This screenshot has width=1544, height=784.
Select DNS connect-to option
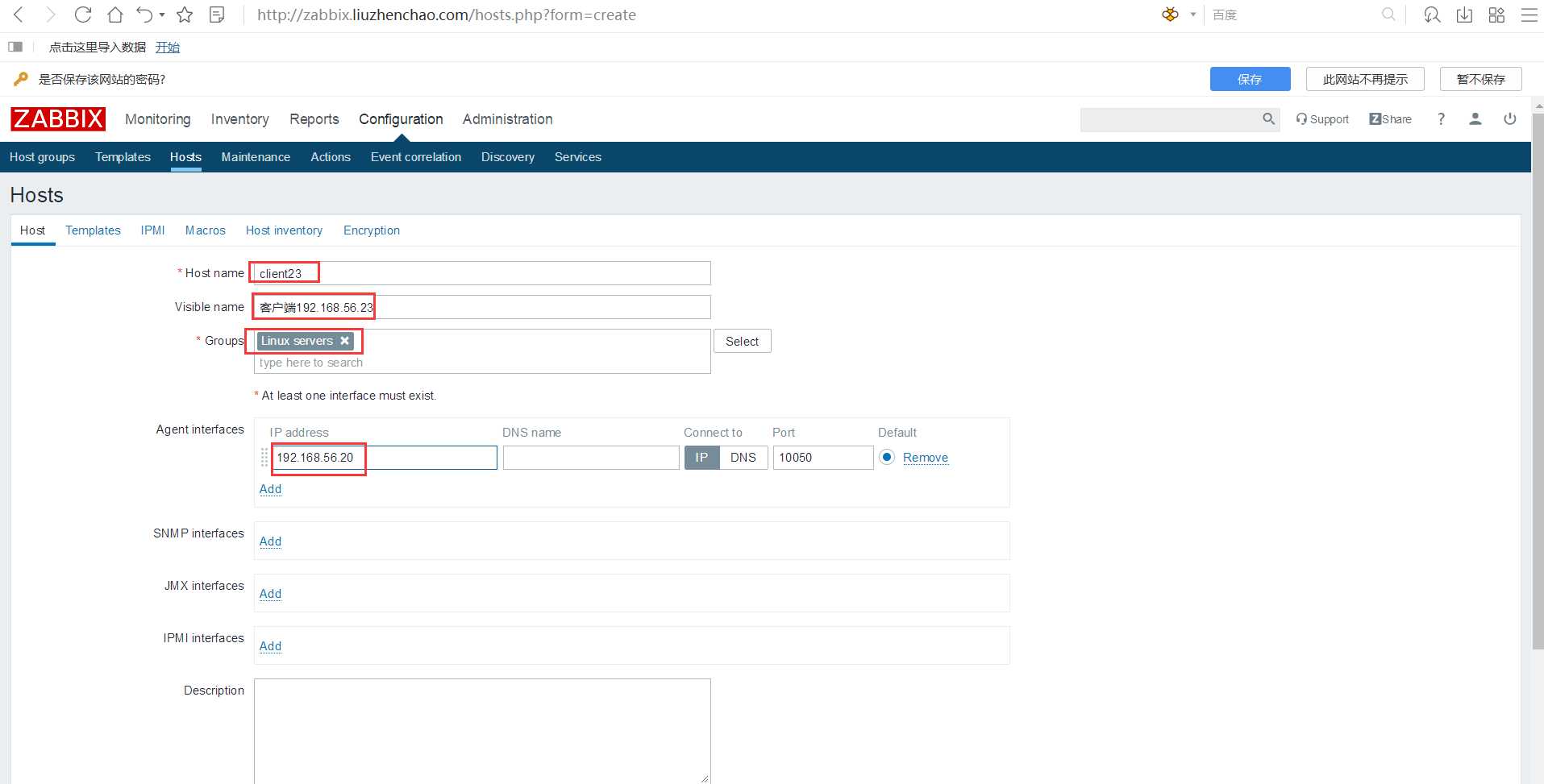743,458
